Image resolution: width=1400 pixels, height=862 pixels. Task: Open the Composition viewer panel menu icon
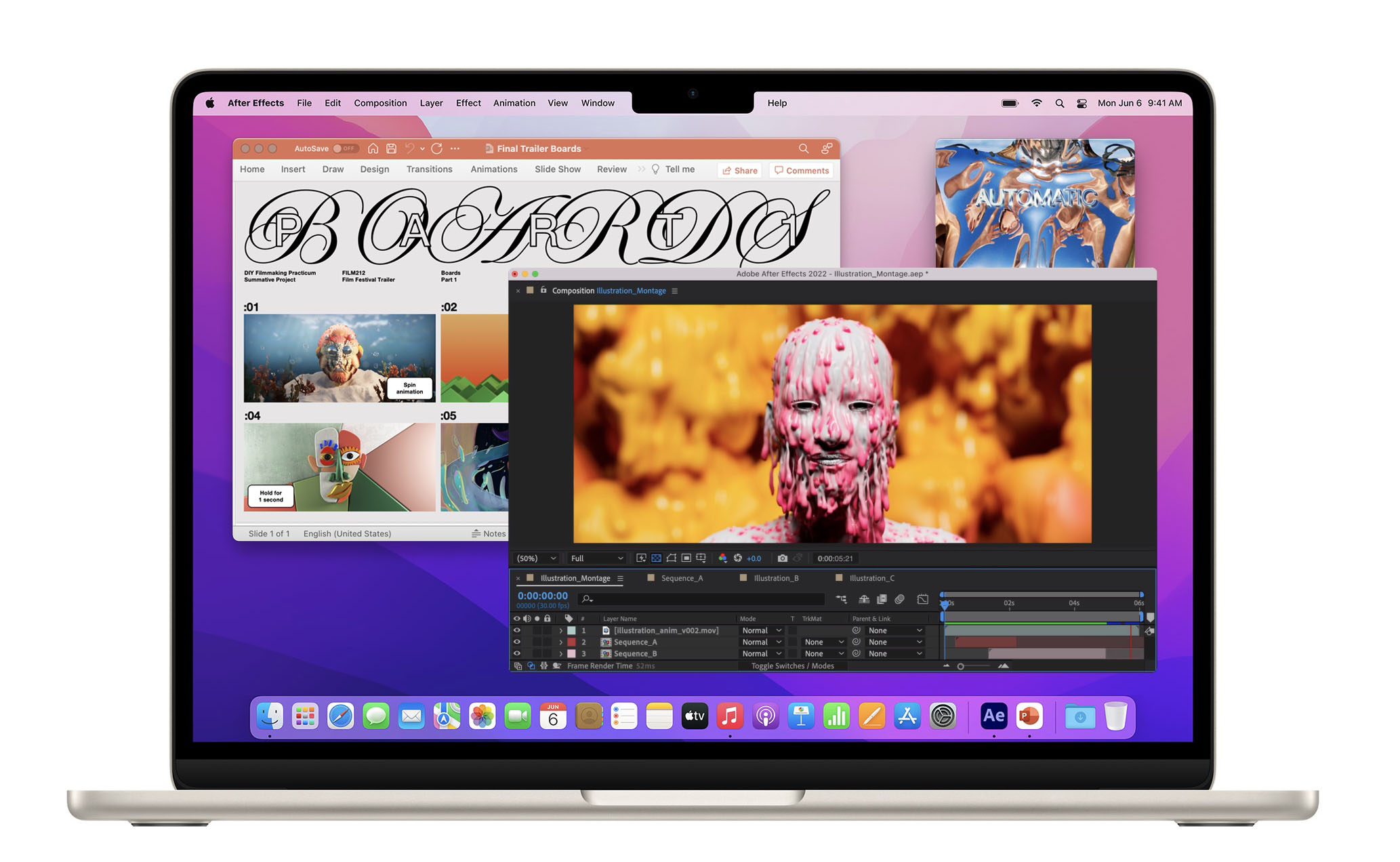(x=674, y=291)
